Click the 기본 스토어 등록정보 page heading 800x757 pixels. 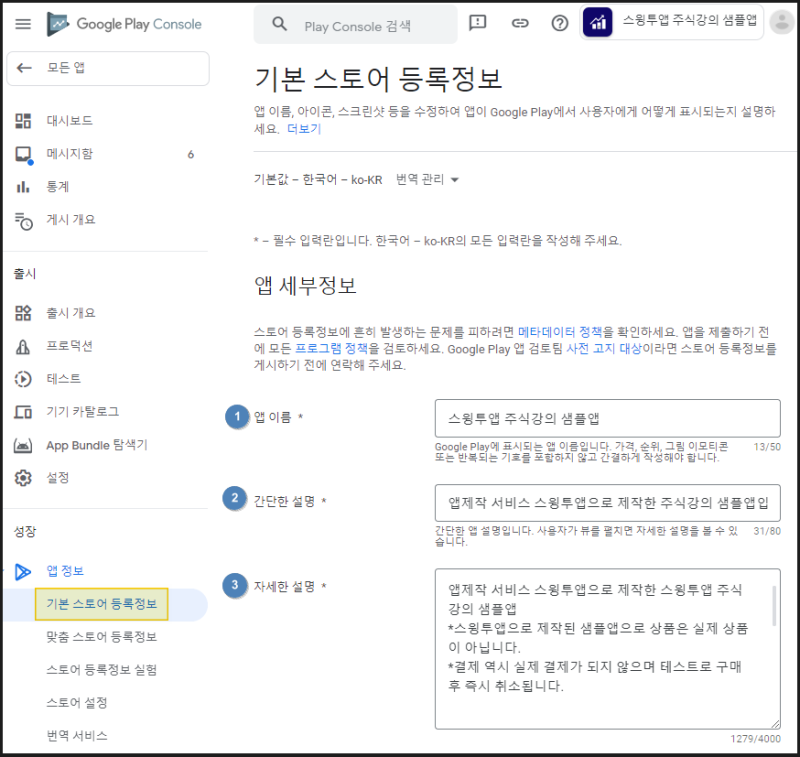(x=378, y=79)
